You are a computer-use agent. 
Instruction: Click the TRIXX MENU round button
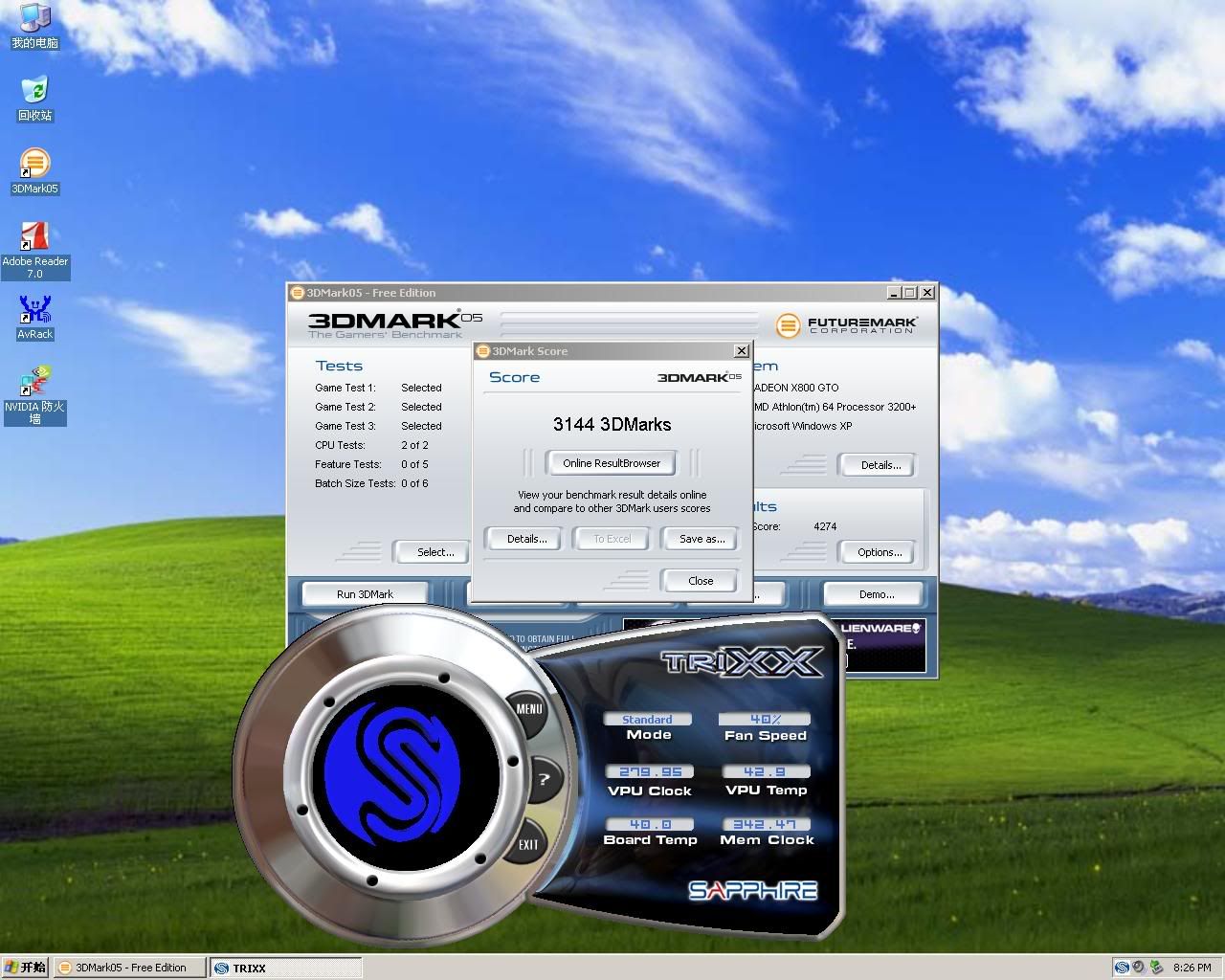click(529, 709)
